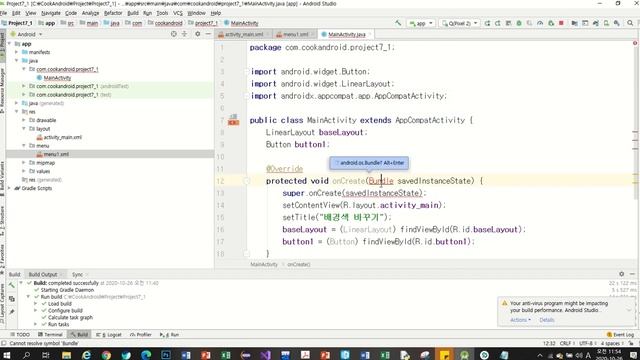This screenshot has width=640, height=360.
Task: Open Search Everywhere magnifier icon
Action: tap(630, 23)
